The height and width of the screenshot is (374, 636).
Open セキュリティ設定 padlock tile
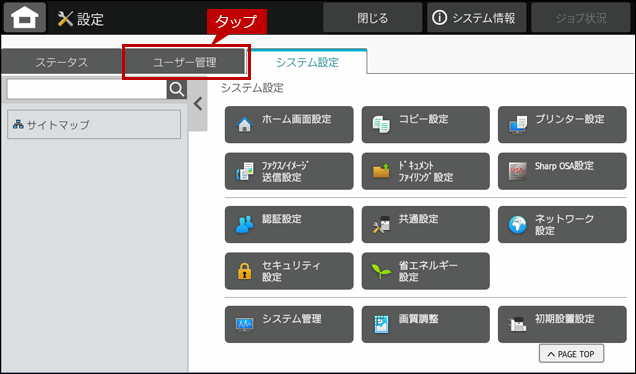[289, 271]
